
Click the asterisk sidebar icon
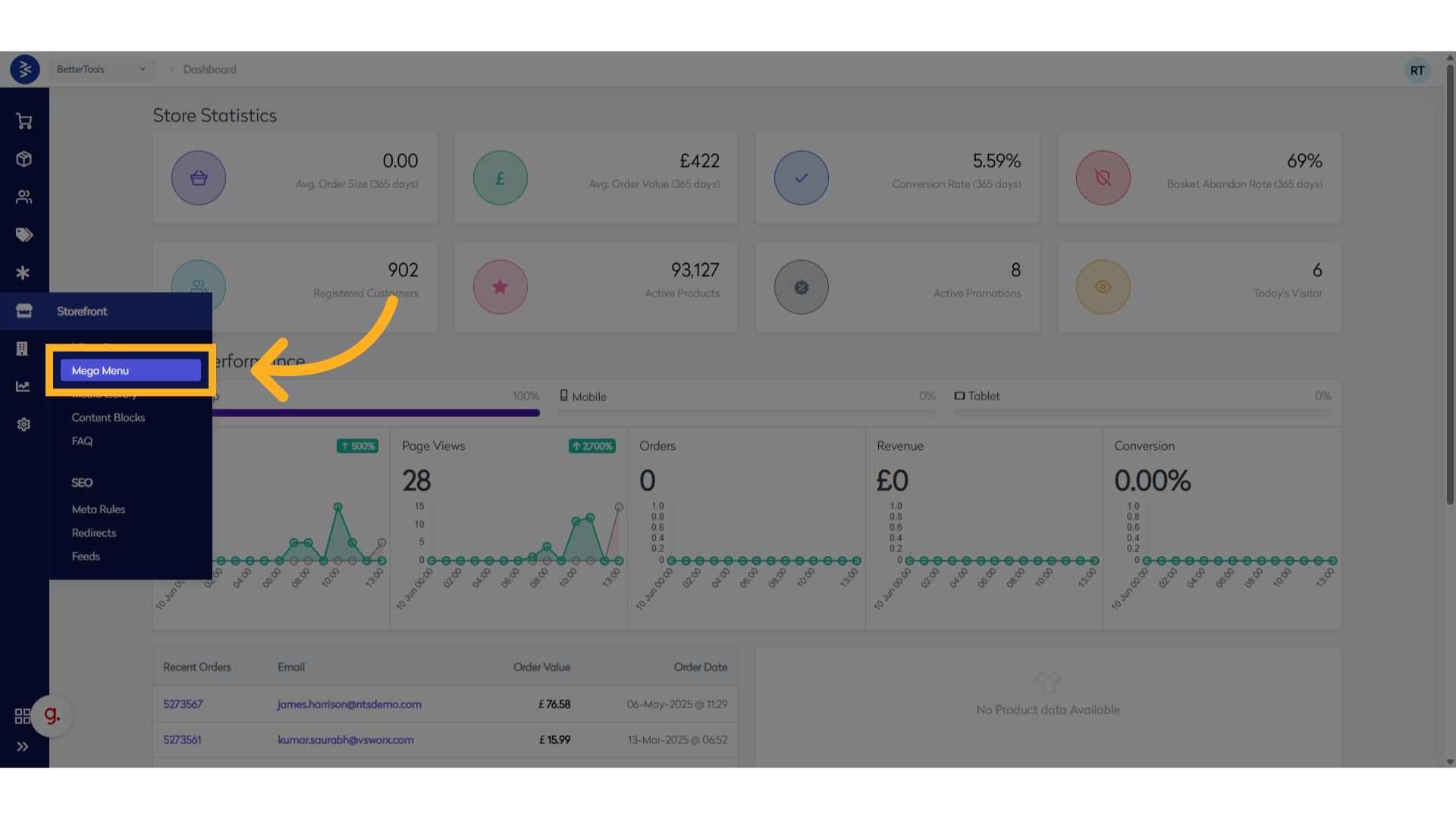click(x=24, y=273)
